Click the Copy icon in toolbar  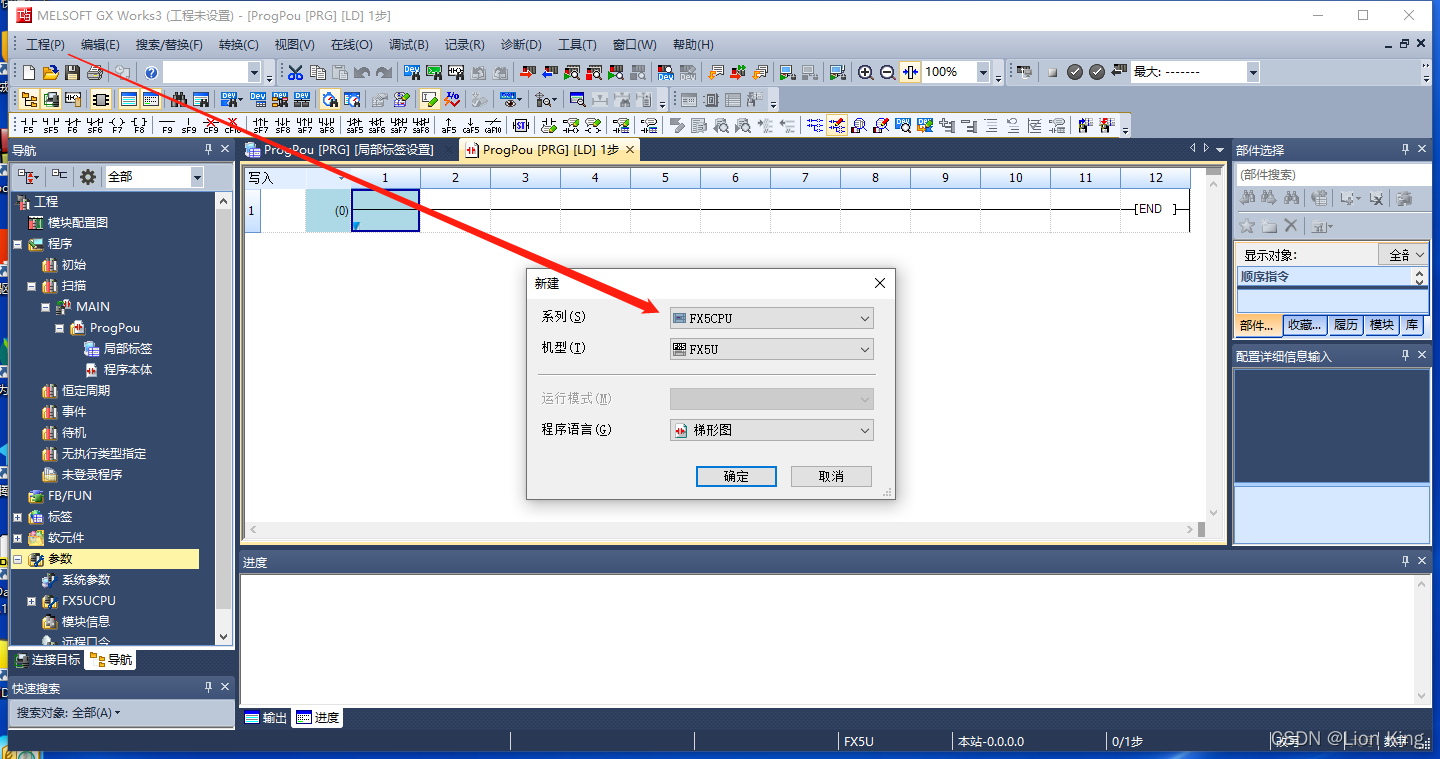point(318,72)
